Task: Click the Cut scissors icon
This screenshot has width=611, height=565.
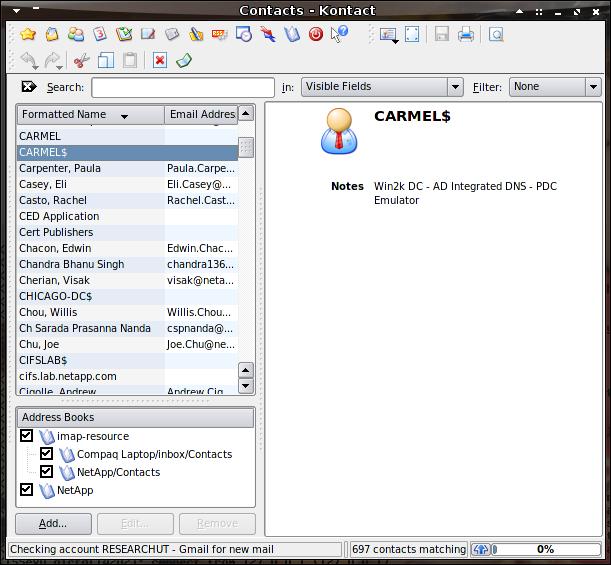Action: [81, 61]
